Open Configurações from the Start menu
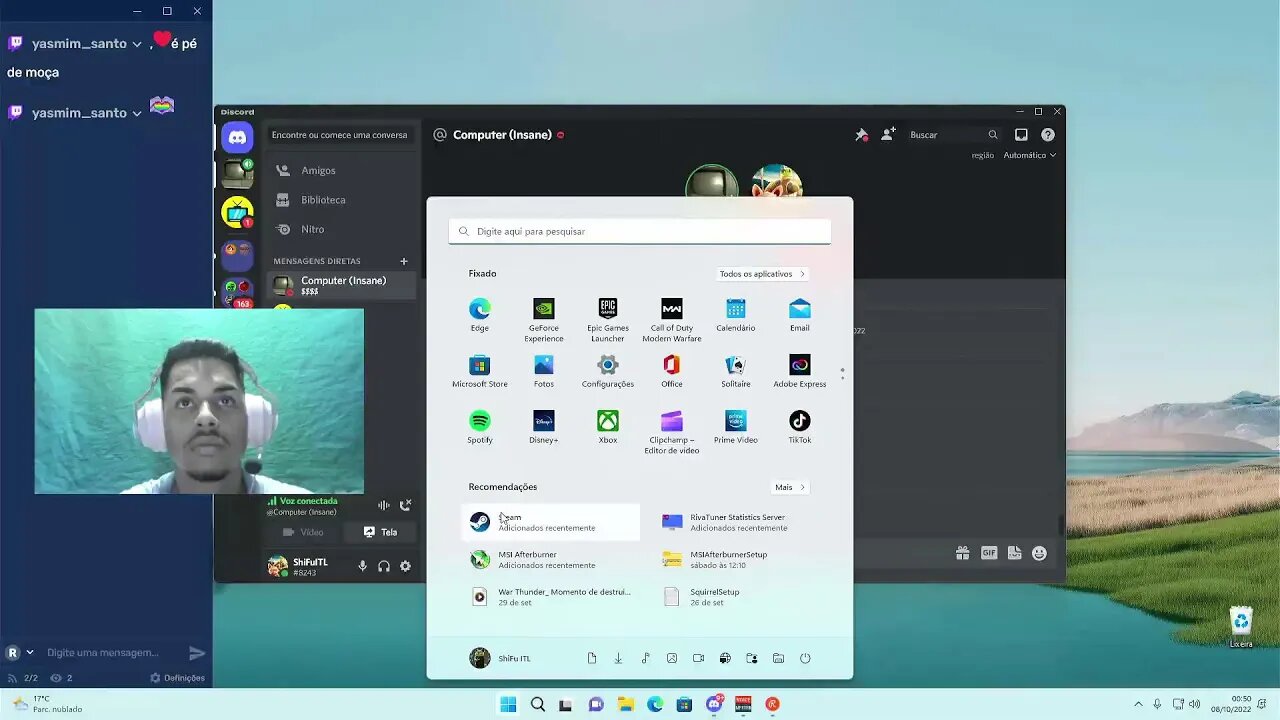This screenshot has width=1280, height=720. [608, 371]
